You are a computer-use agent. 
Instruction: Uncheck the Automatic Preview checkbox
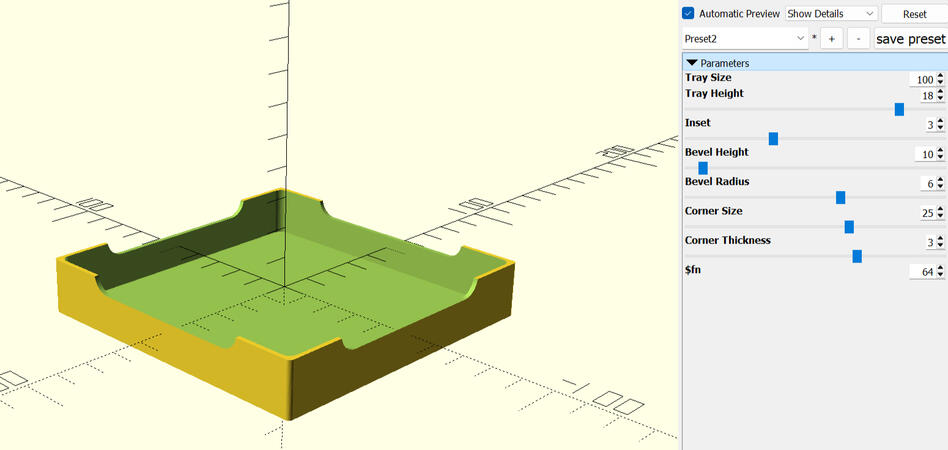(x=688, y=13)
